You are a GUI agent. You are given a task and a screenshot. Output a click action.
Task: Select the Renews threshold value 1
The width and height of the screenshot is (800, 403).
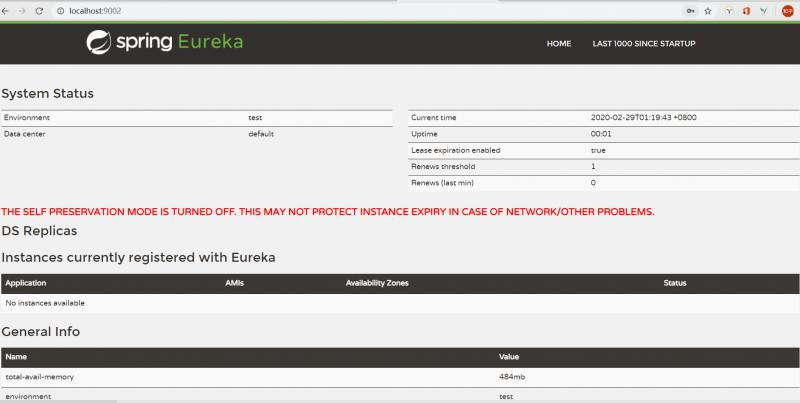click(x=593, y=166)
